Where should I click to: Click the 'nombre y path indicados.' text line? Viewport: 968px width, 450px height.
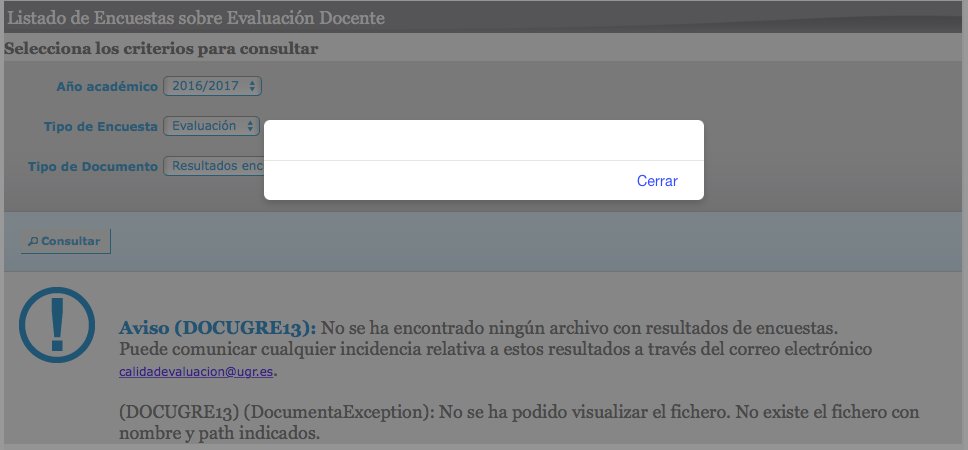[219, 433]
